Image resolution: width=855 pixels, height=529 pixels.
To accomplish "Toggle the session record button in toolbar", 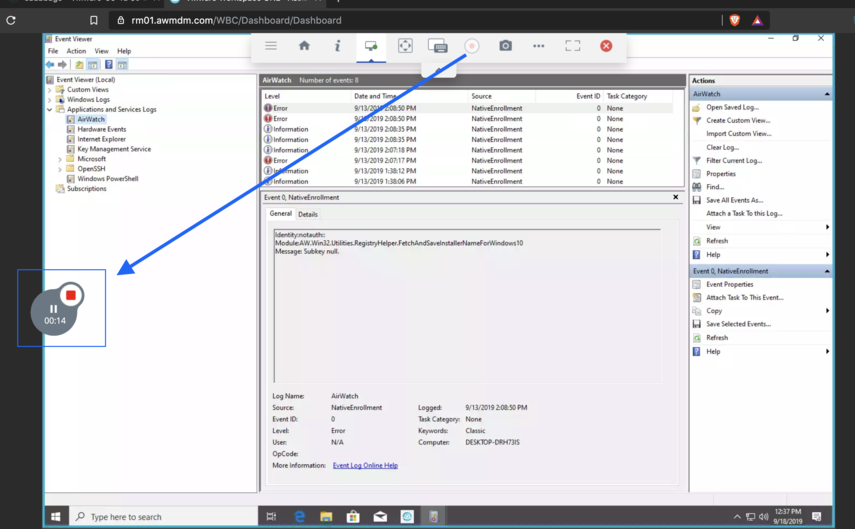I will coord(472,46).
